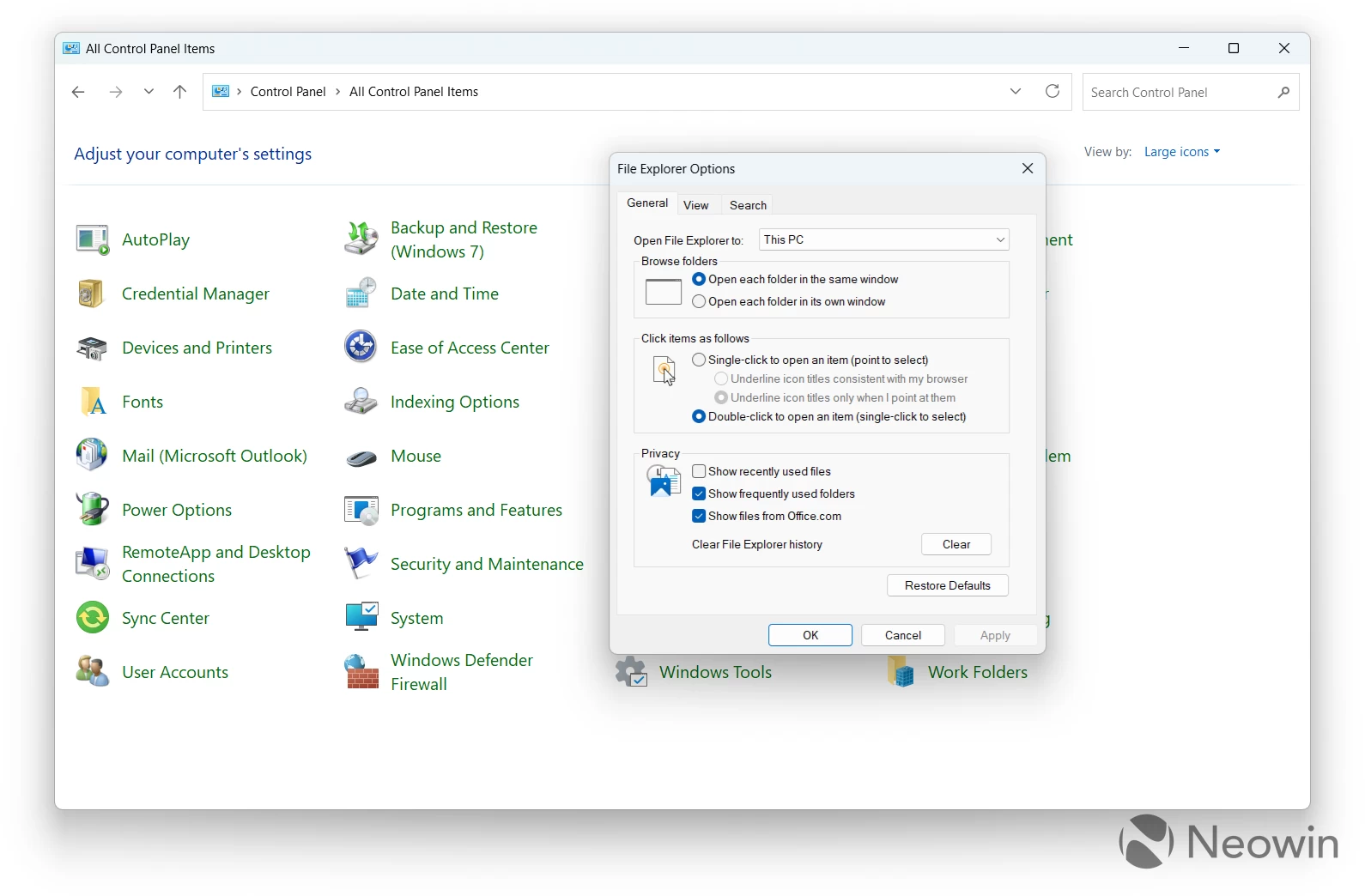Expand the Open File Explorer to dropdown
Viewport: 1365px width, 896px height.
[x=883, y=239]
